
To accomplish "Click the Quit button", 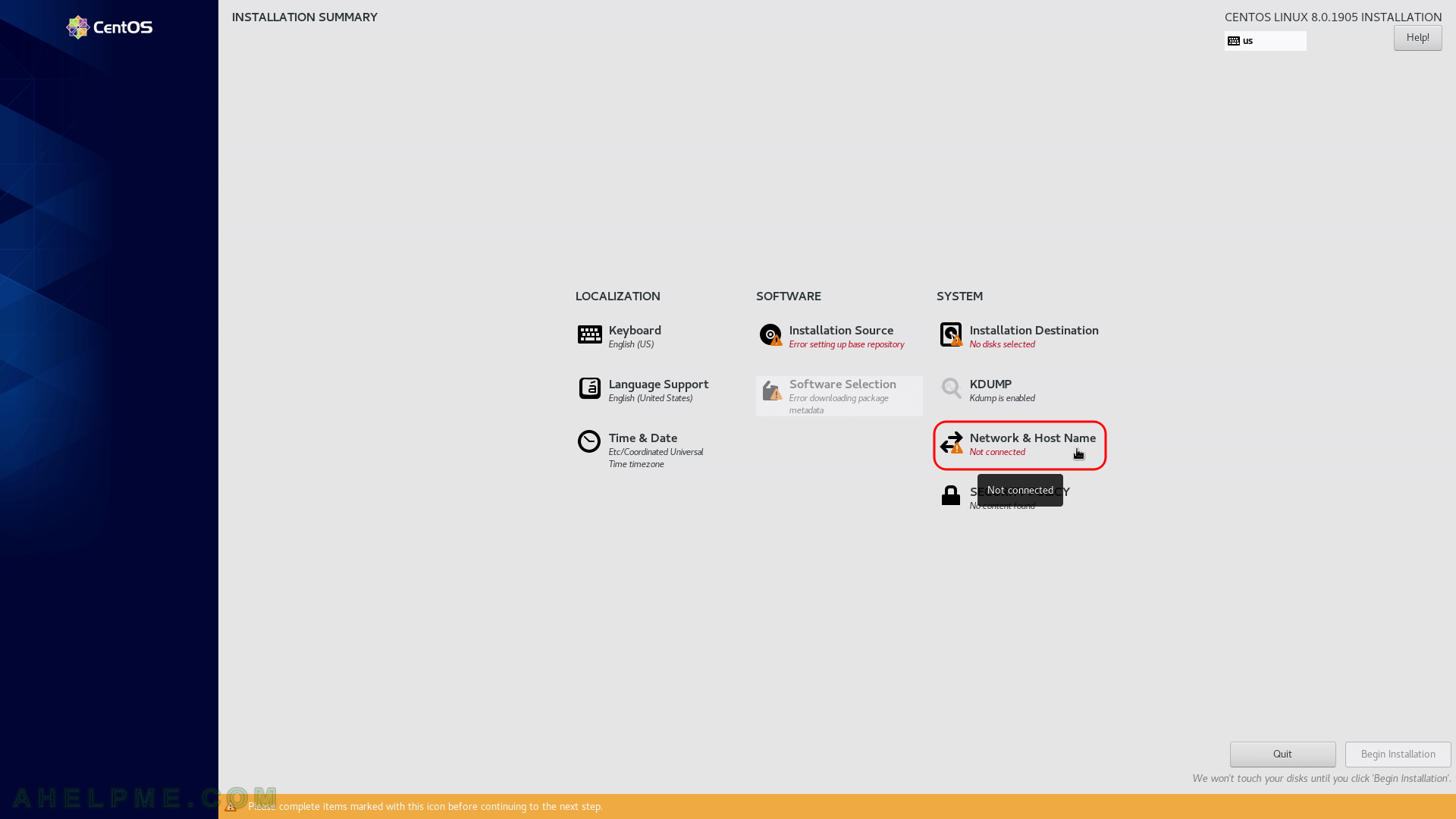I will pos(1282,755).
